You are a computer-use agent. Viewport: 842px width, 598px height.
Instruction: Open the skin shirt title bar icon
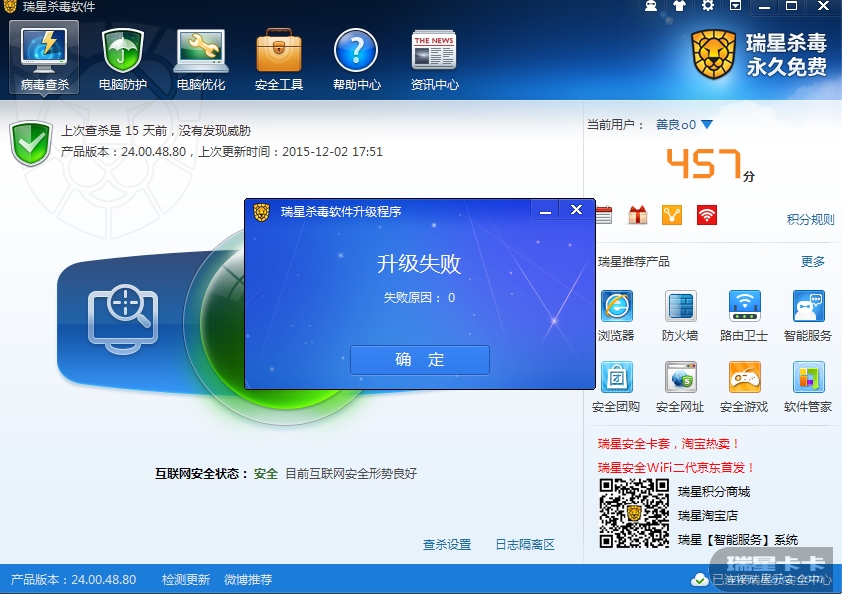coord(679,6)
